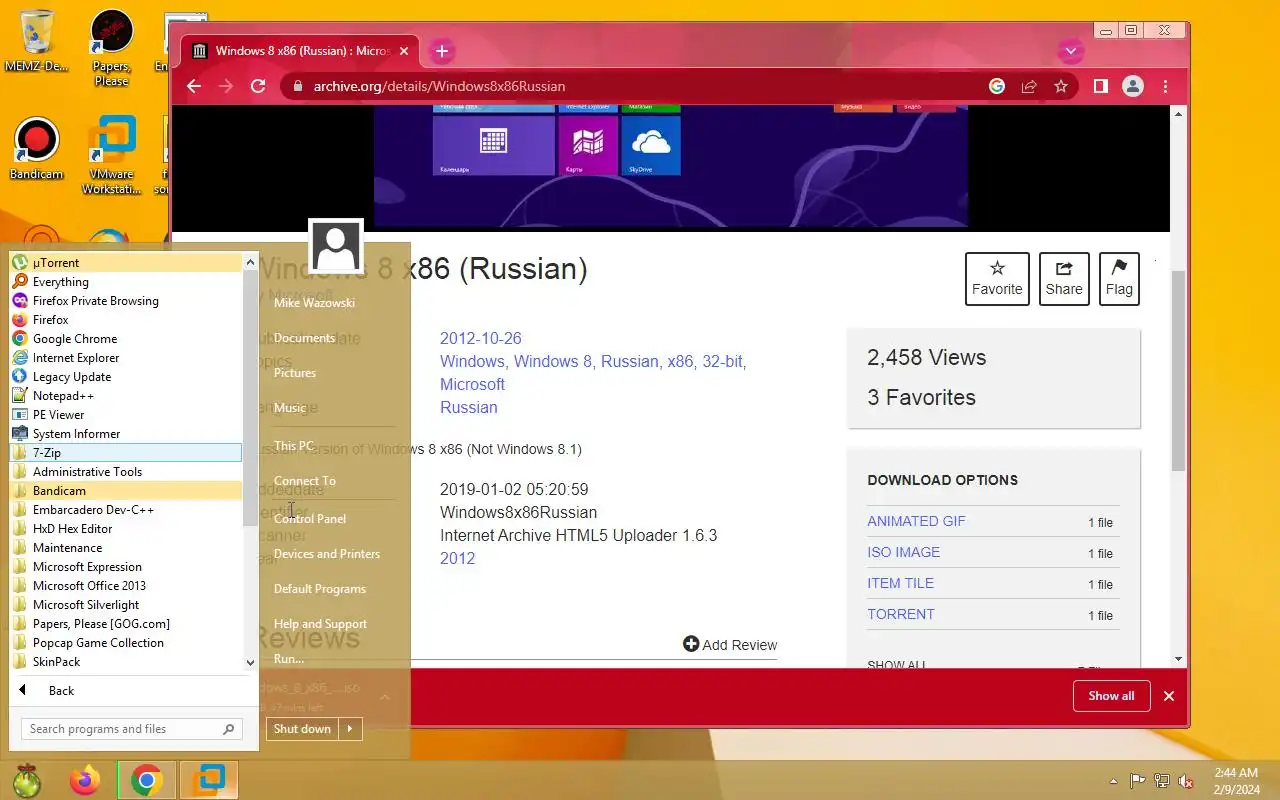The height and width of the screenshot is (800, 1280).
Task: Expand the Embarcadero Dev-C++ folder
Action: coord(126,510)
